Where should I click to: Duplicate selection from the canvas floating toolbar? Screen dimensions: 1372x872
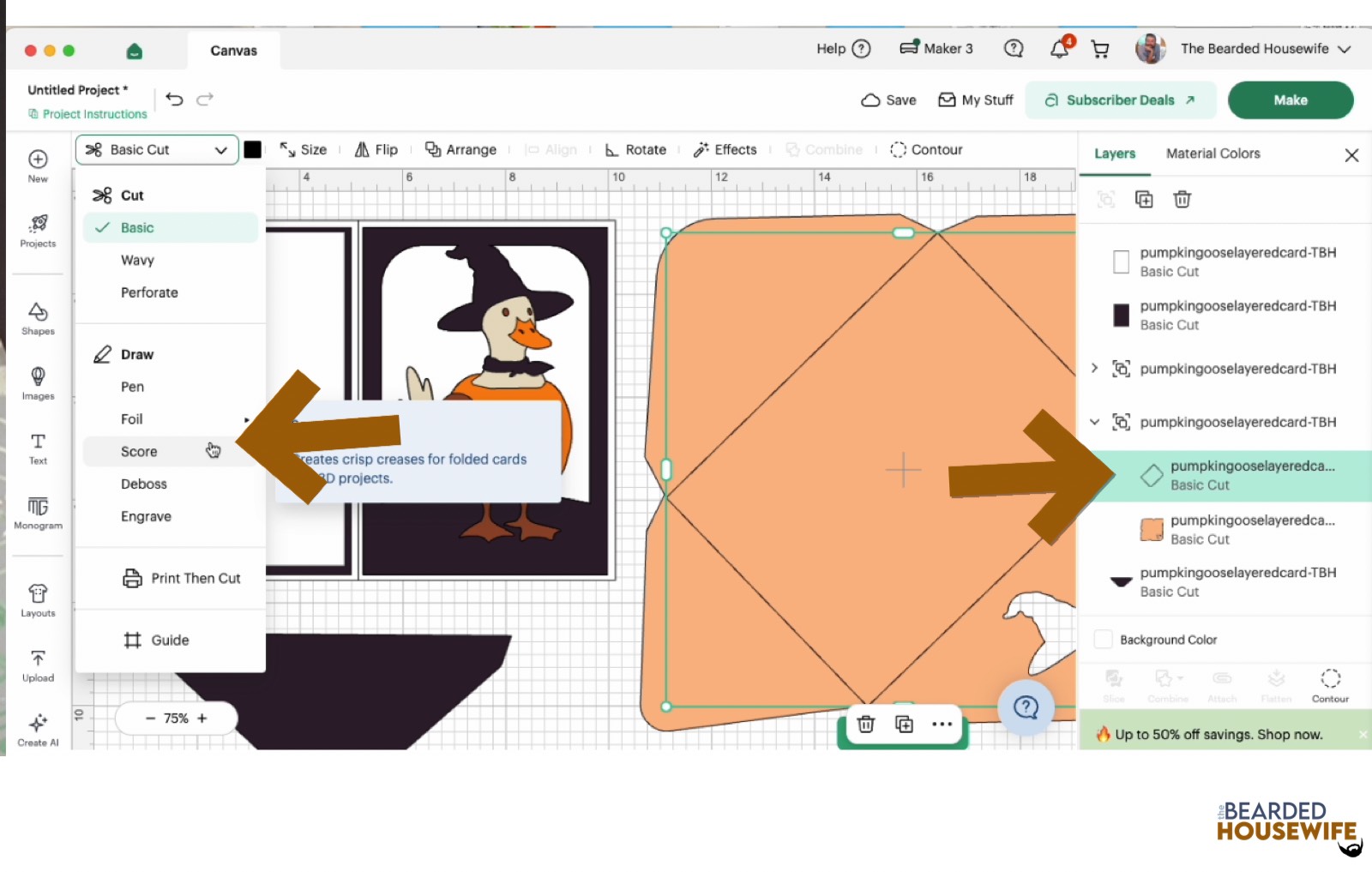coord(904,725)
